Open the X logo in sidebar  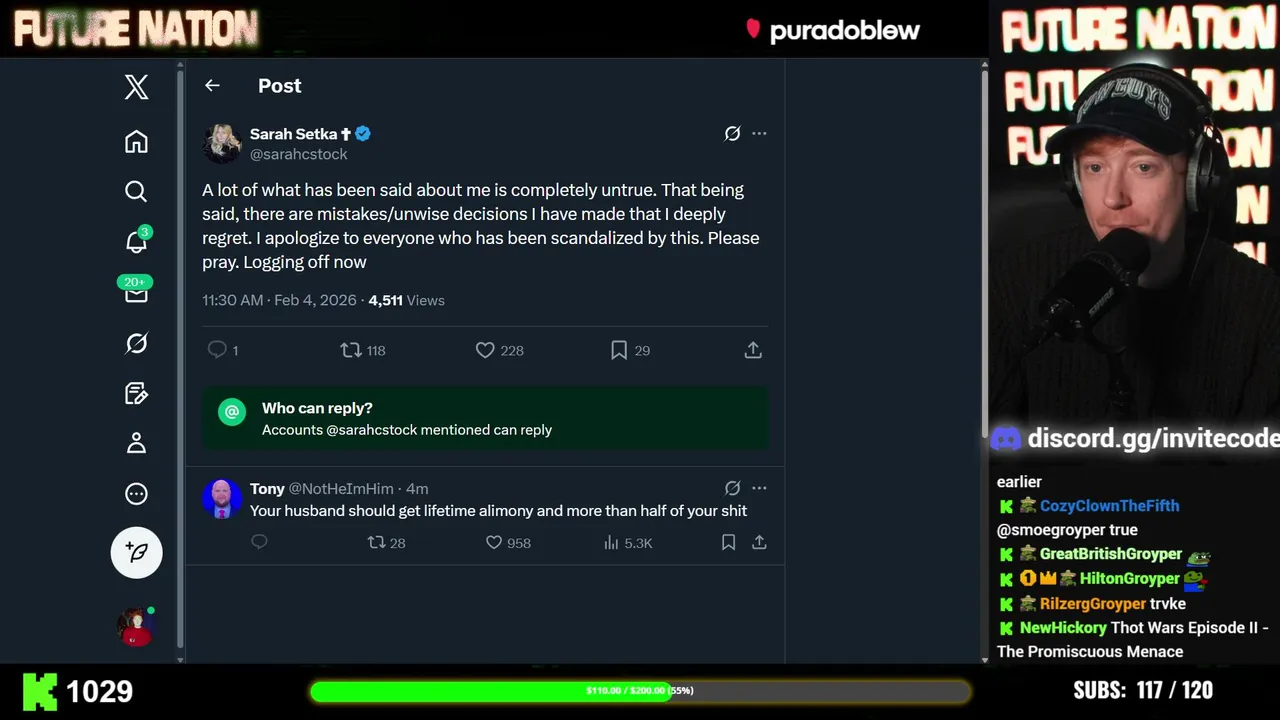coord(136,87)
